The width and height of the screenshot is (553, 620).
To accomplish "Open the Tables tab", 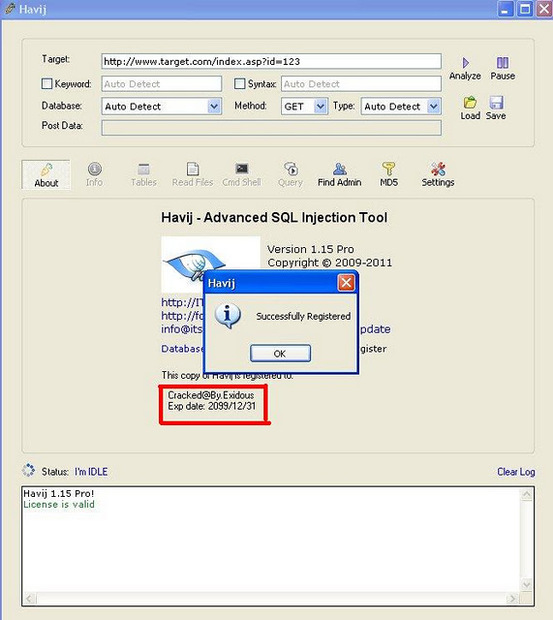I will tap(144, 175).
